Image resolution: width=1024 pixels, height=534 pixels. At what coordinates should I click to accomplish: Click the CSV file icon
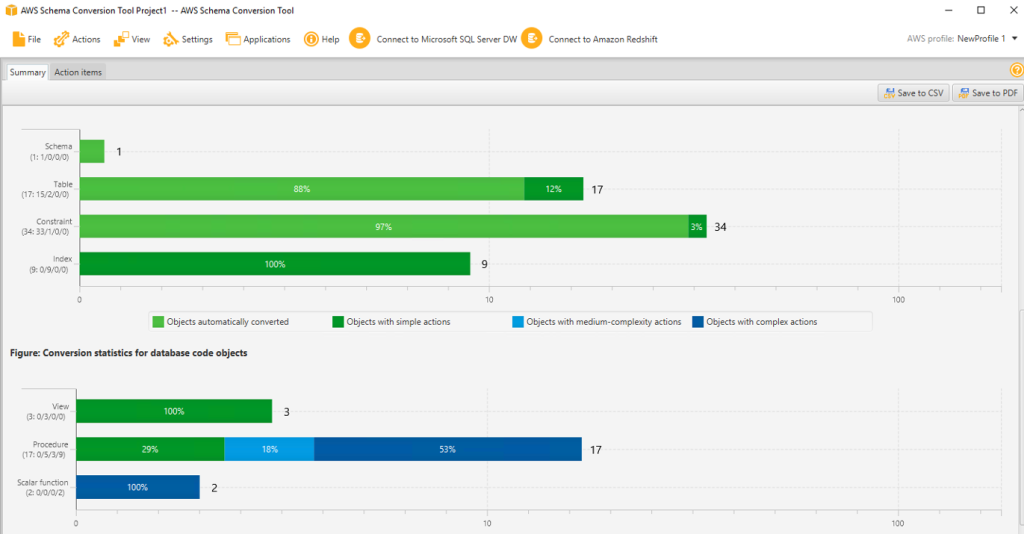pyautogui.click(x=889, y=93)
